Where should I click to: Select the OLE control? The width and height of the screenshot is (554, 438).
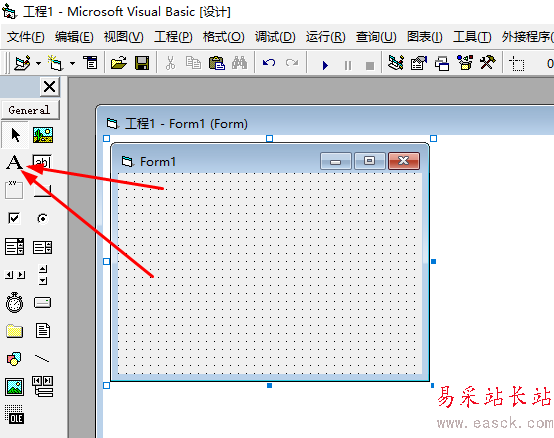(x=14, y=415)
